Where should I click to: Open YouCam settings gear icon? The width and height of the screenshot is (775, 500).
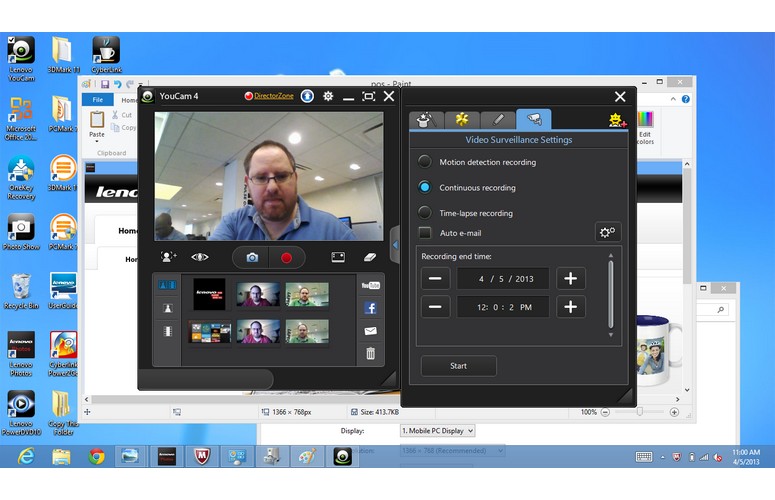pos(328,96)
